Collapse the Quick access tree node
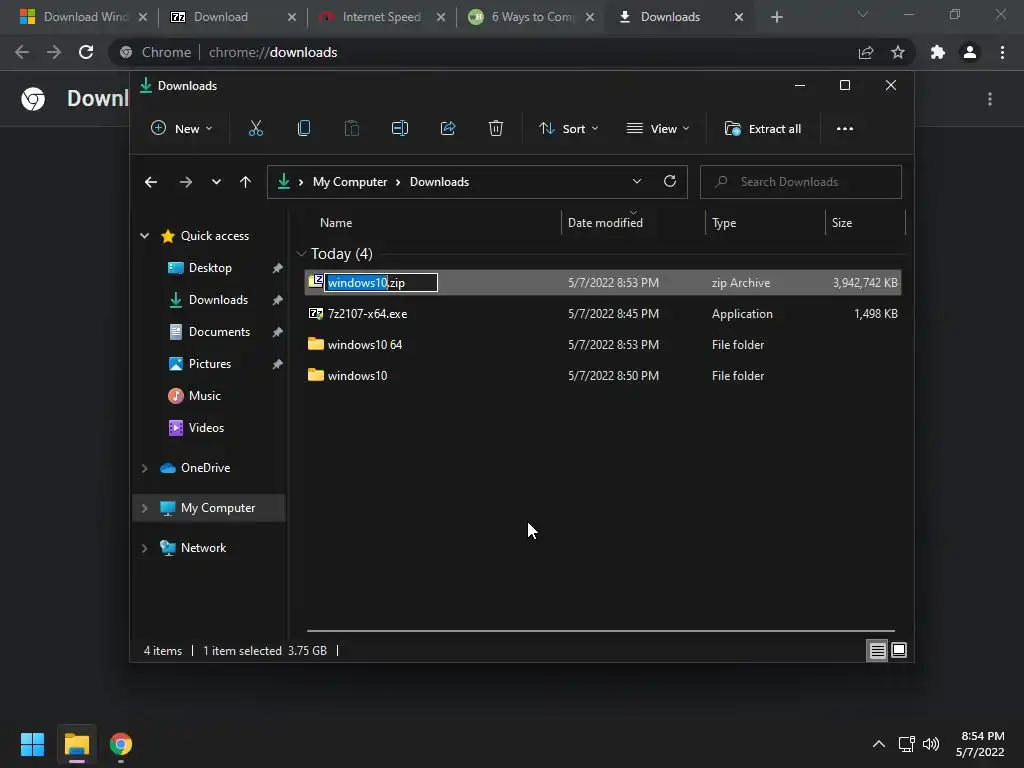 (x=144, y=236)
